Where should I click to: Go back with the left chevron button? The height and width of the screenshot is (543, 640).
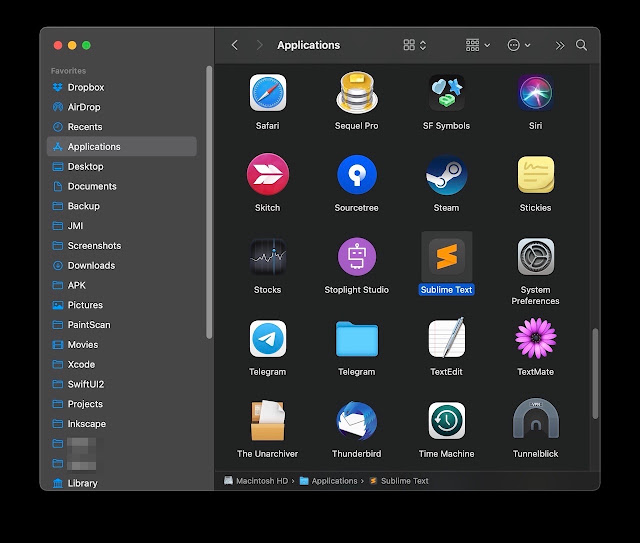coord(235,45)
